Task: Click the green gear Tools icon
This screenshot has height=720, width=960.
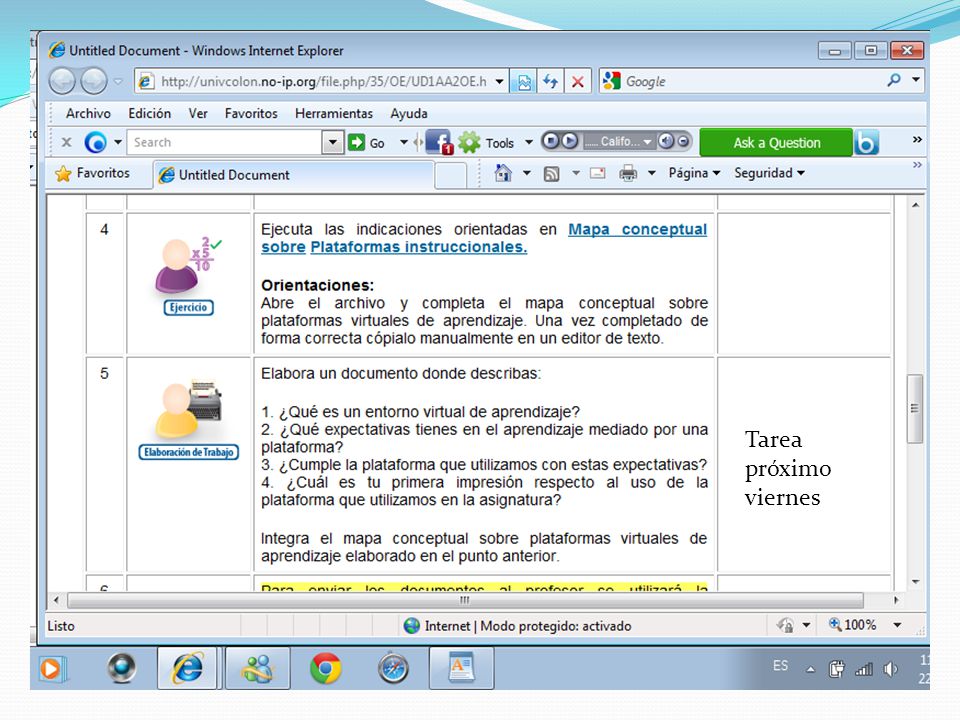Action: [x=470, y=142]
